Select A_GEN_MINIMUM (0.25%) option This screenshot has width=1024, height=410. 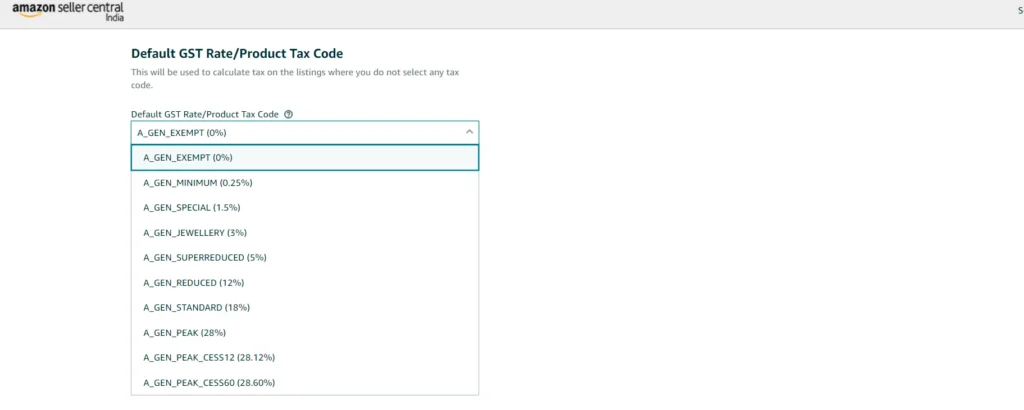(x=197, y=183)
